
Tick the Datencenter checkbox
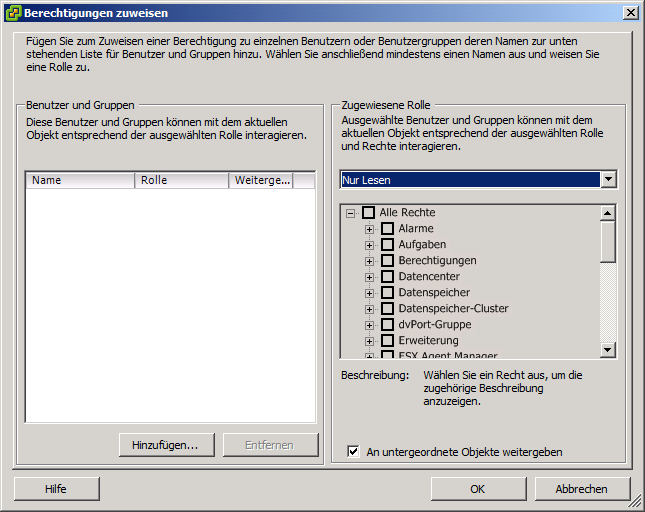(x=387, y=276)
